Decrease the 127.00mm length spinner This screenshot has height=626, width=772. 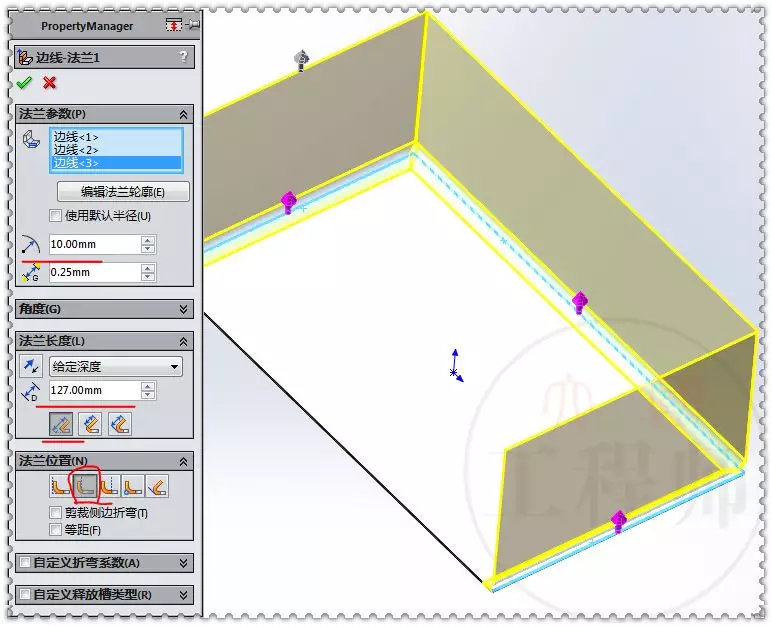[148, 395]
